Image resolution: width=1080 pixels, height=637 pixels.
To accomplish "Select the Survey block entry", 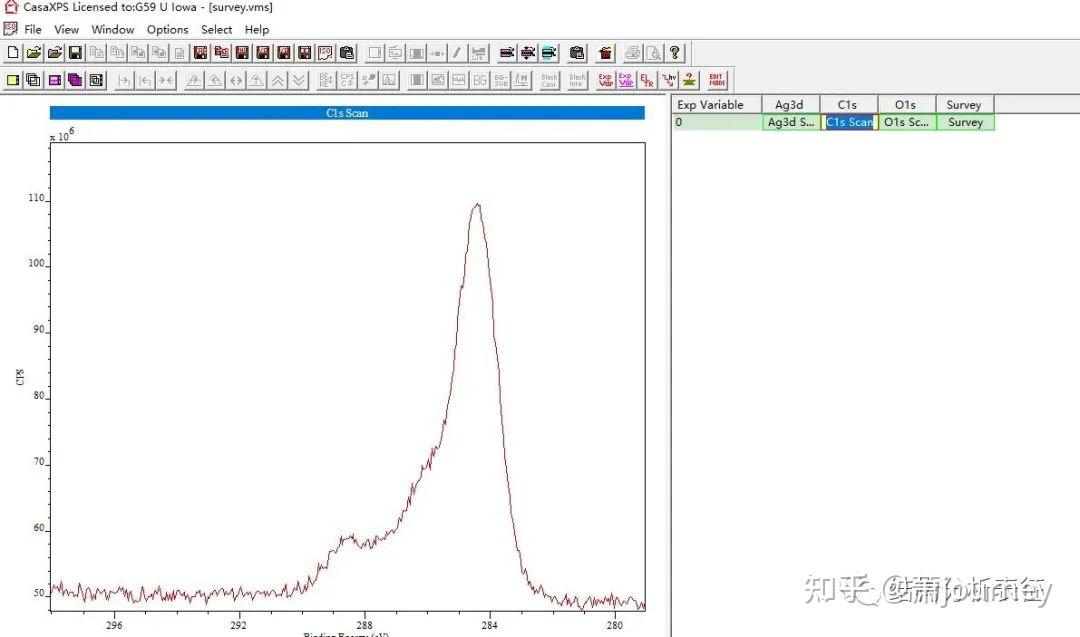I will click(x=964, y=122).
